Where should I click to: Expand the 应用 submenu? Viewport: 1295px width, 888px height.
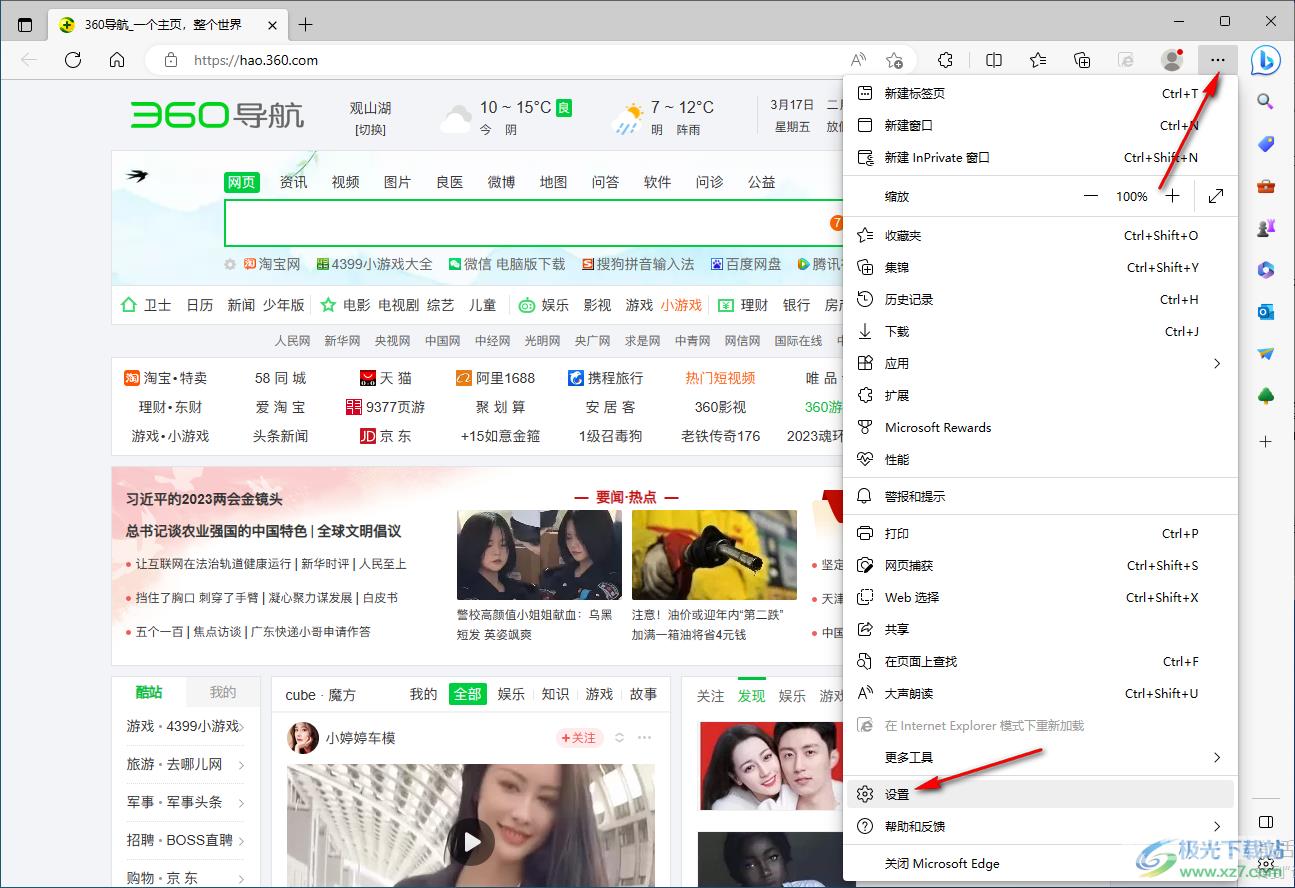pyautogui.click(x=1040, y=363)
